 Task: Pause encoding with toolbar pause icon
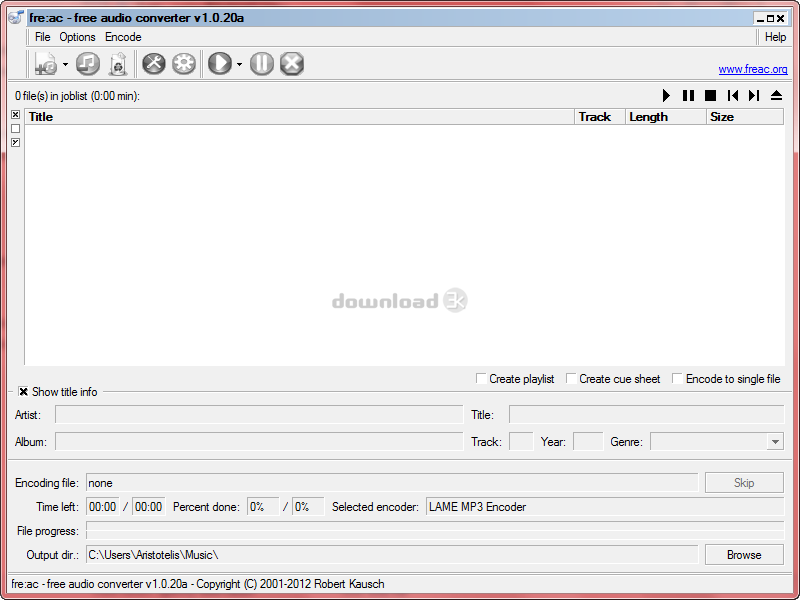pyautogui.click(x=262, y=64)
